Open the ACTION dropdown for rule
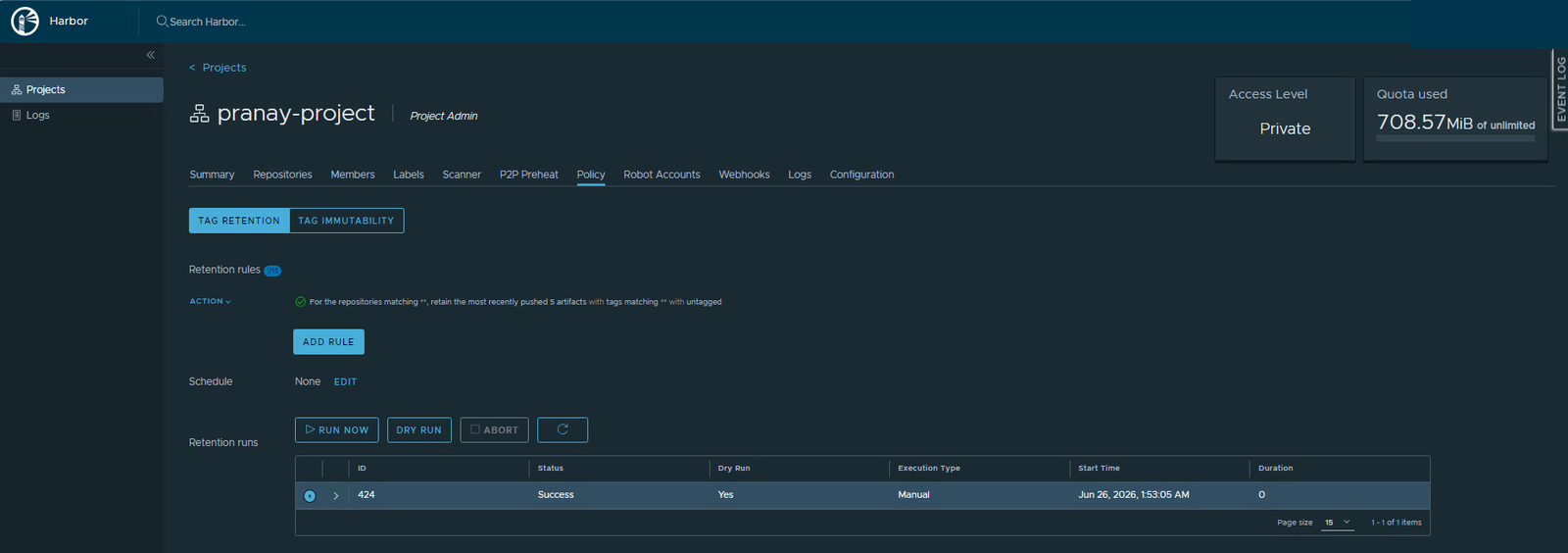 pyautogui.click(x=210, y=301)
